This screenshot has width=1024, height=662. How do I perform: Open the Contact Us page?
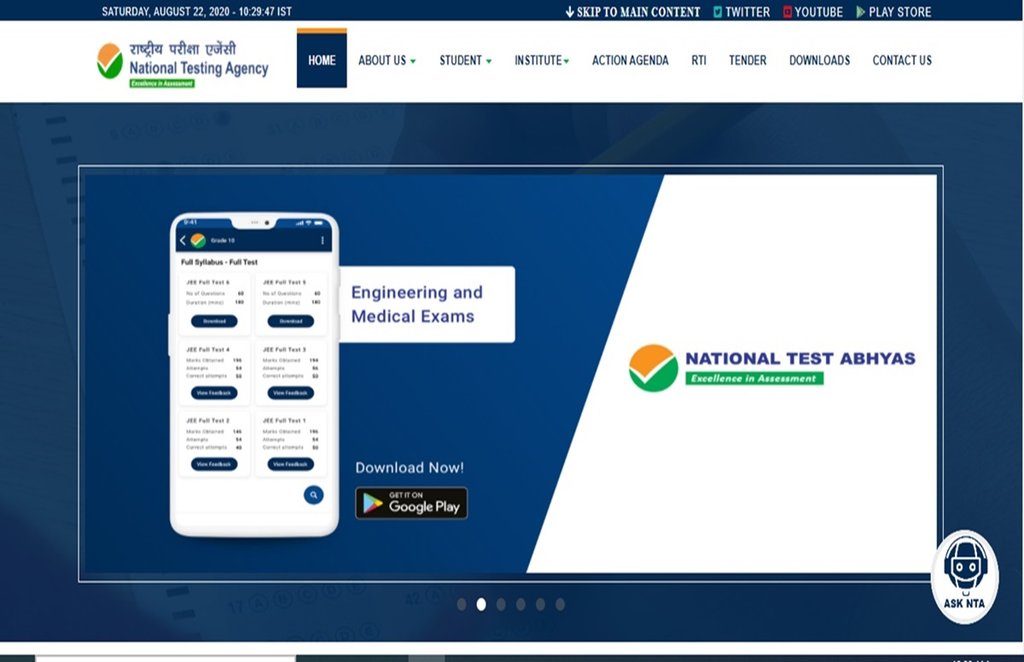[x=901, y=60]
